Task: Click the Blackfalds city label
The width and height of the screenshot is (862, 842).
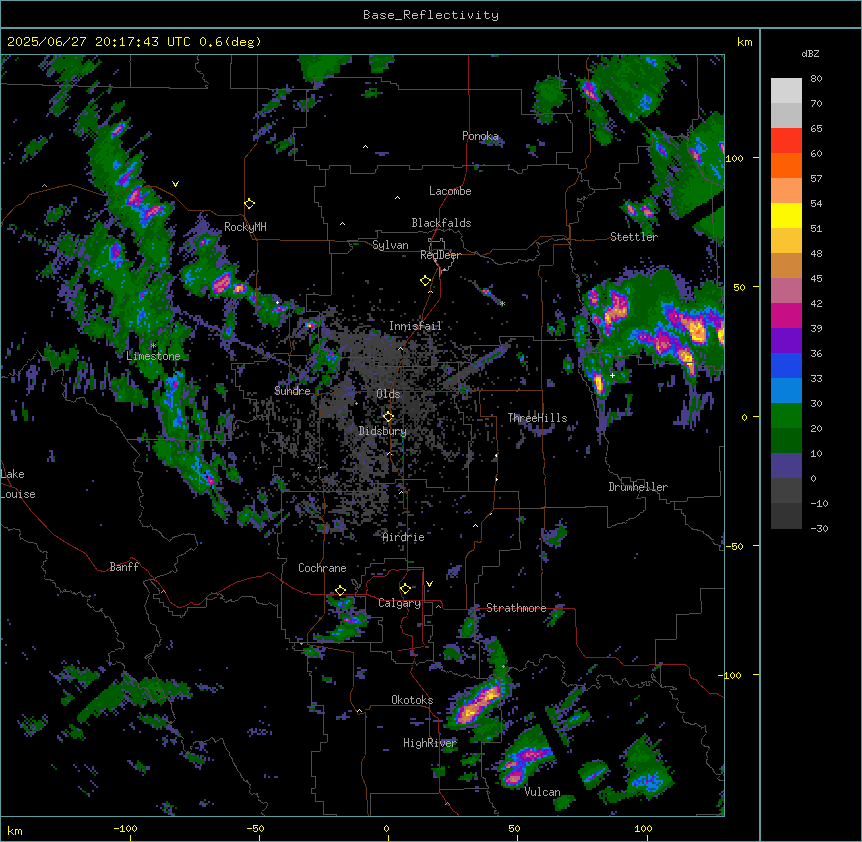Action: pos(441,223)
